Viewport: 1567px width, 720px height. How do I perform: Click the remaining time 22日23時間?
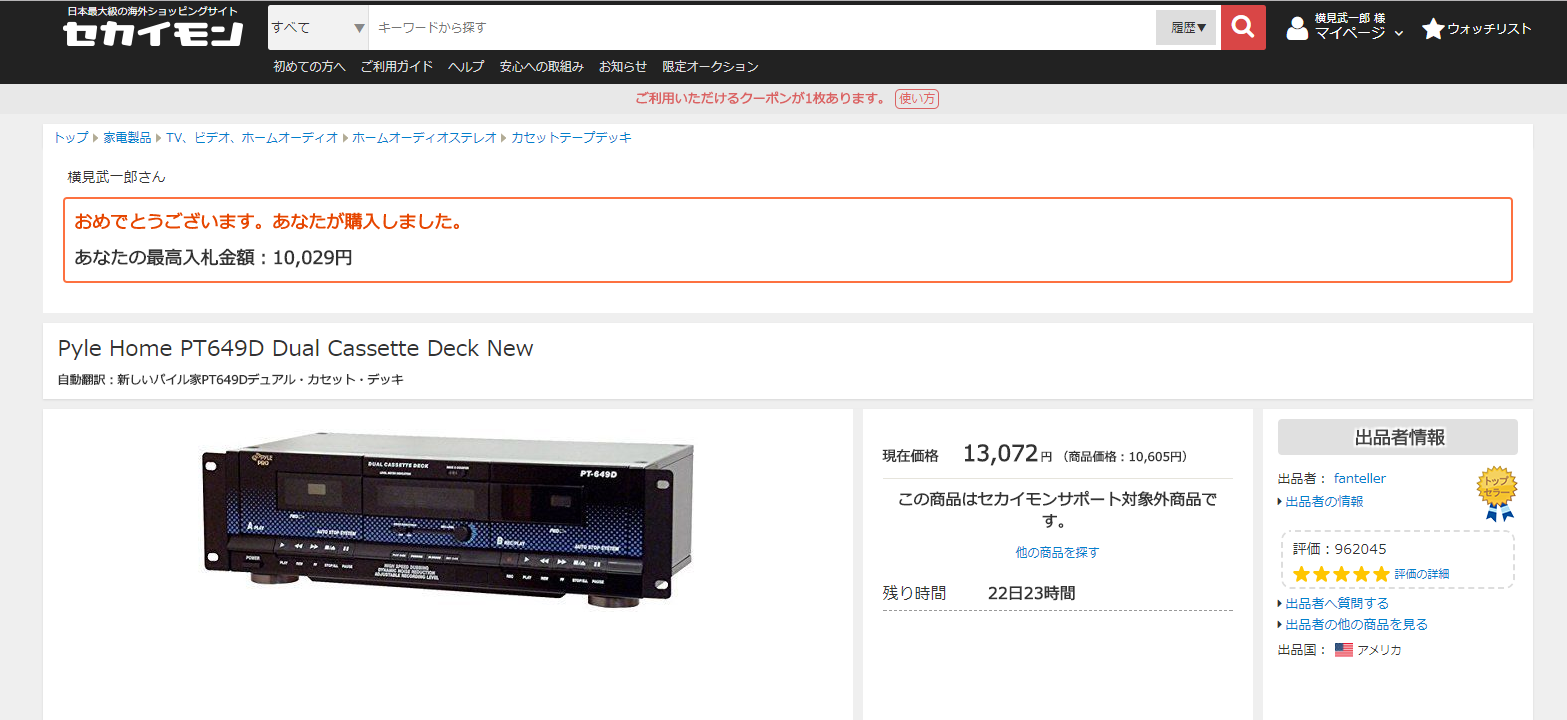coord(1031,593)
